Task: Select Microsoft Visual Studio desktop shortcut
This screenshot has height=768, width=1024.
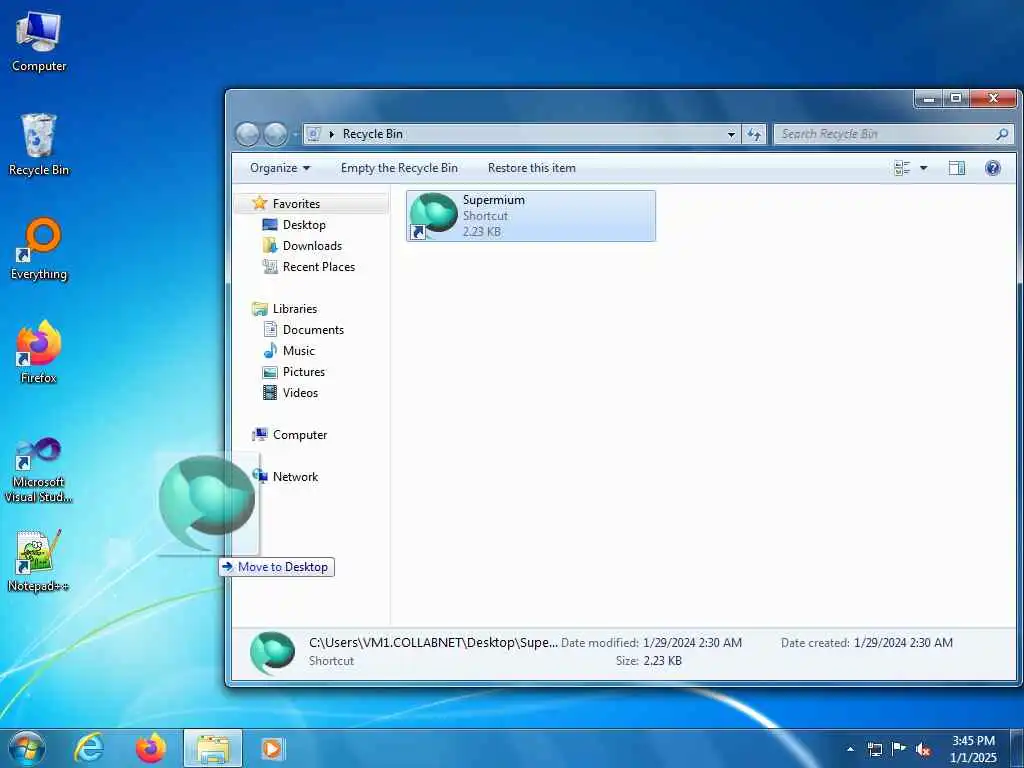Action: (39, 470)
